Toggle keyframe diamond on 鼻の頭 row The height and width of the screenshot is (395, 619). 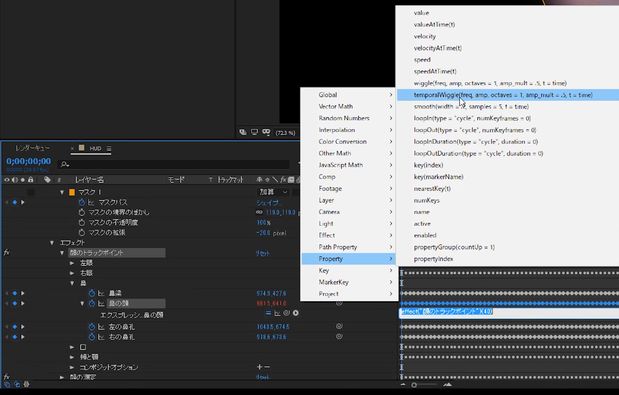[15, 303]
